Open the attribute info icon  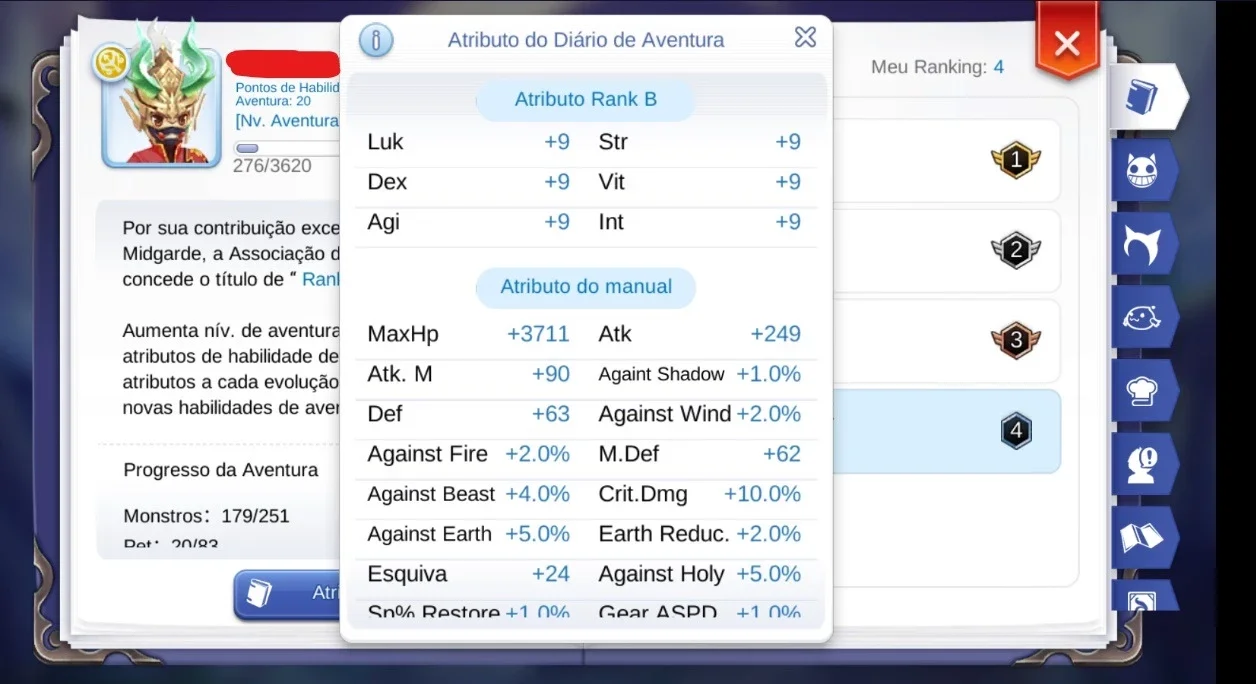click(376, 41)
